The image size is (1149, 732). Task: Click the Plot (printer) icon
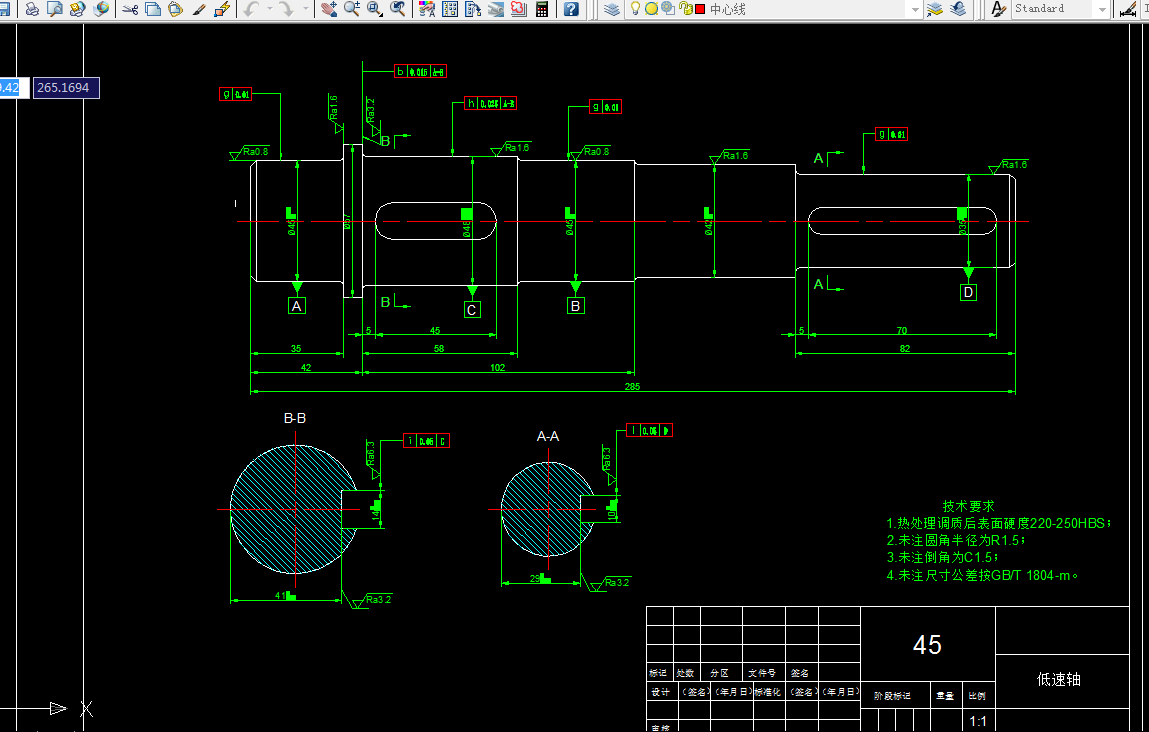coord(32,9)
